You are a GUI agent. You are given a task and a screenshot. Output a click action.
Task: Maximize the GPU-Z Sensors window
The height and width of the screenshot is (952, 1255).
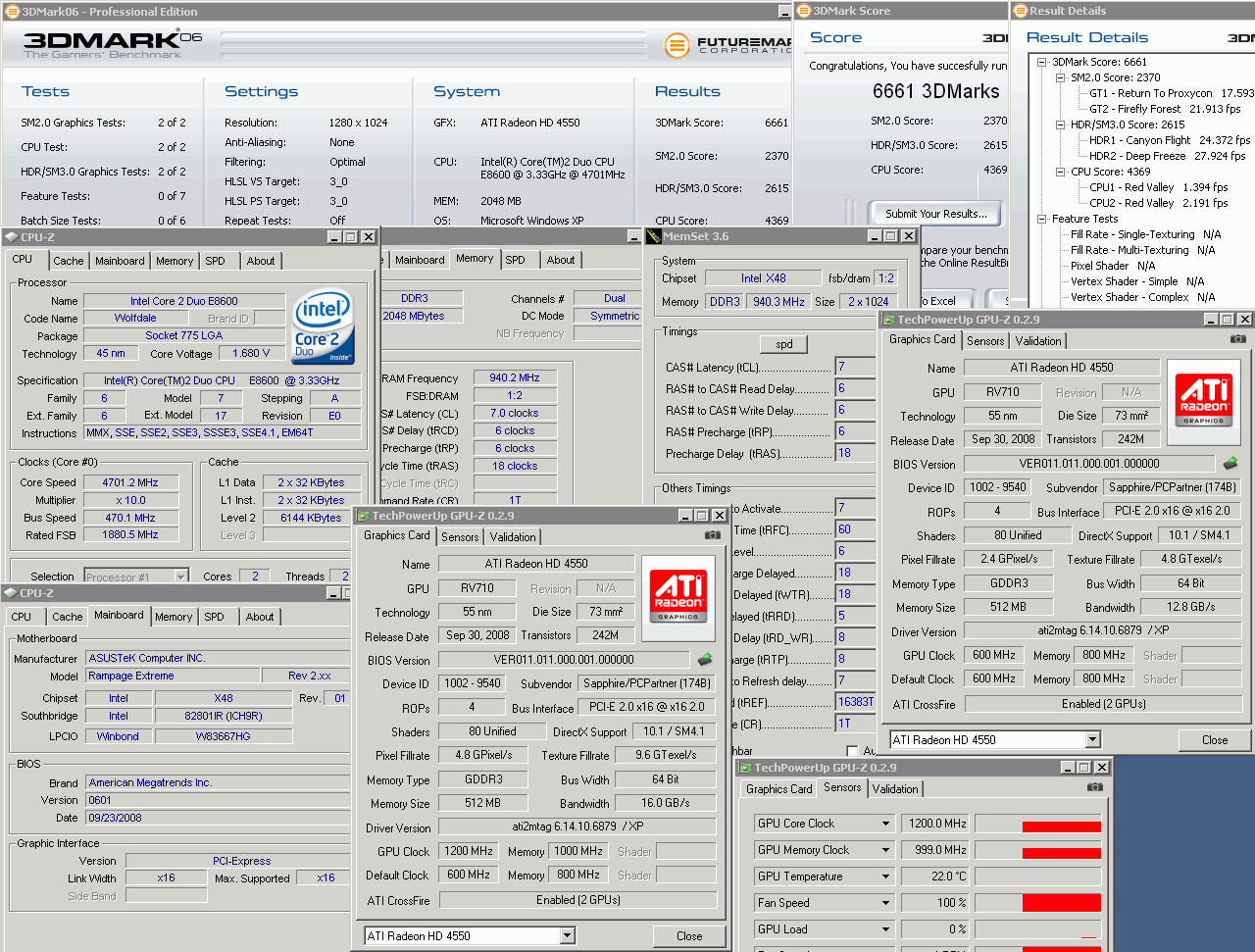click(1083, 767)
